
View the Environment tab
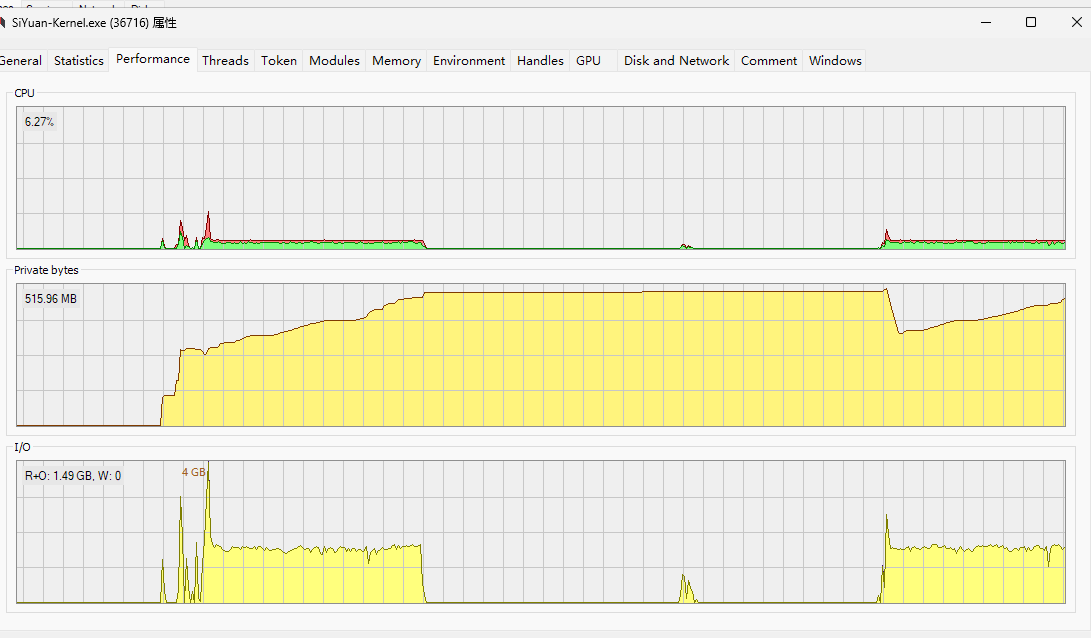coord(469,61)
